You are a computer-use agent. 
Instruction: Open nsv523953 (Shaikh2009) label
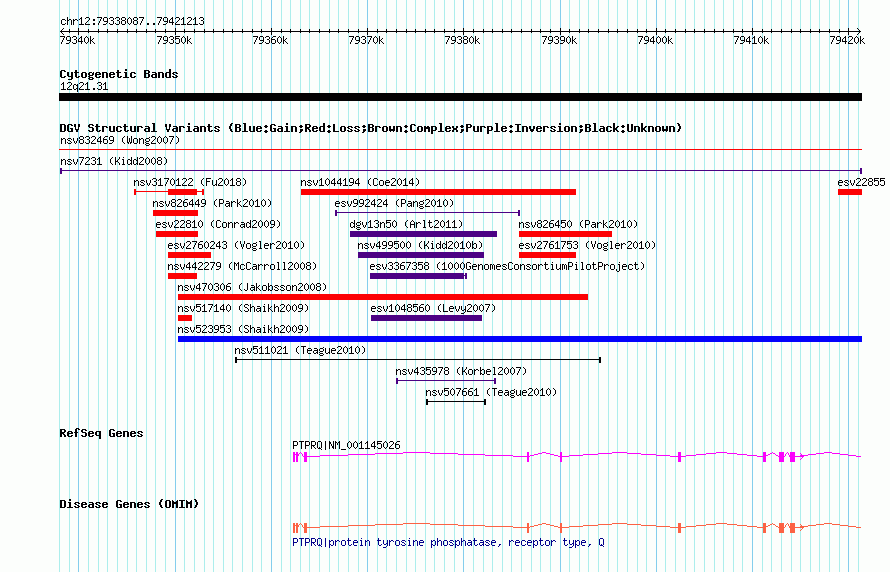pos(244,329)
